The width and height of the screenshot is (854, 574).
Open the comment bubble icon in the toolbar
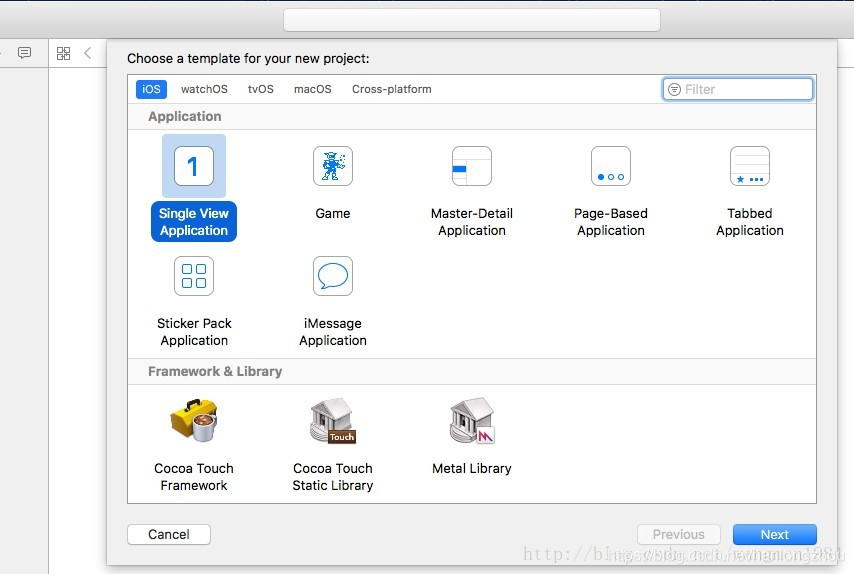click(24, 53)
